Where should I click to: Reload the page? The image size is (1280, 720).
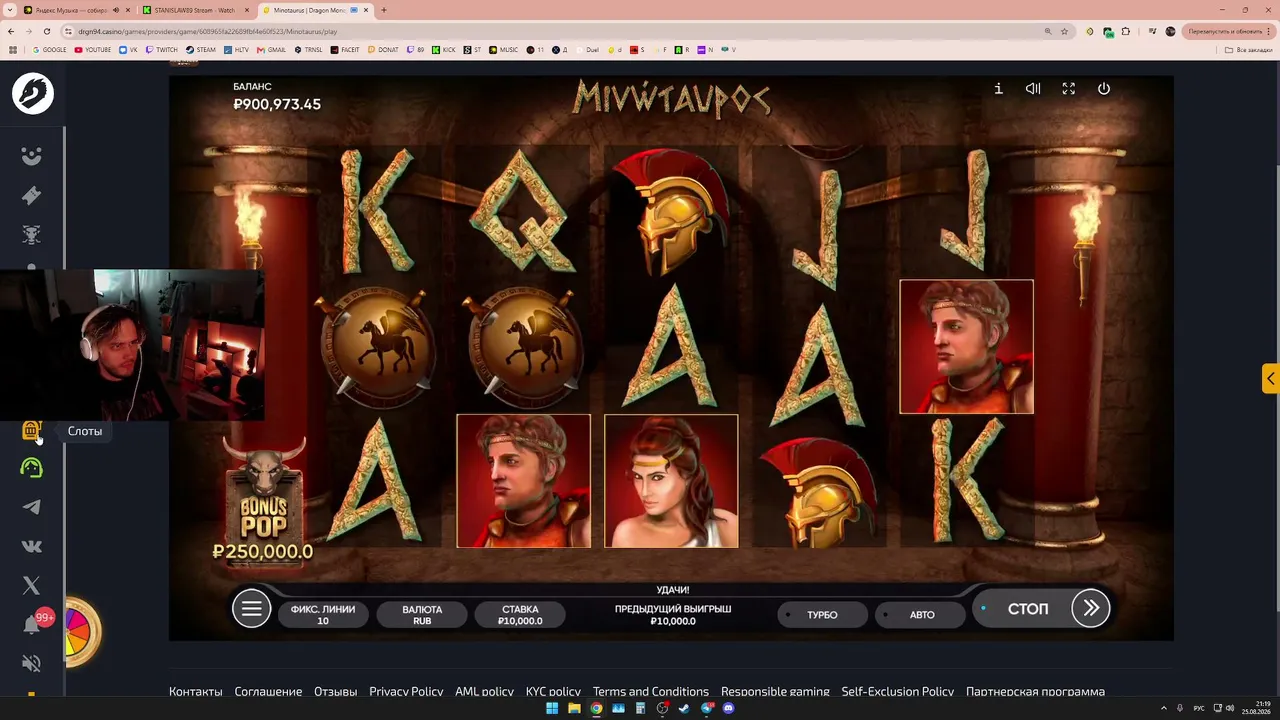46,31
